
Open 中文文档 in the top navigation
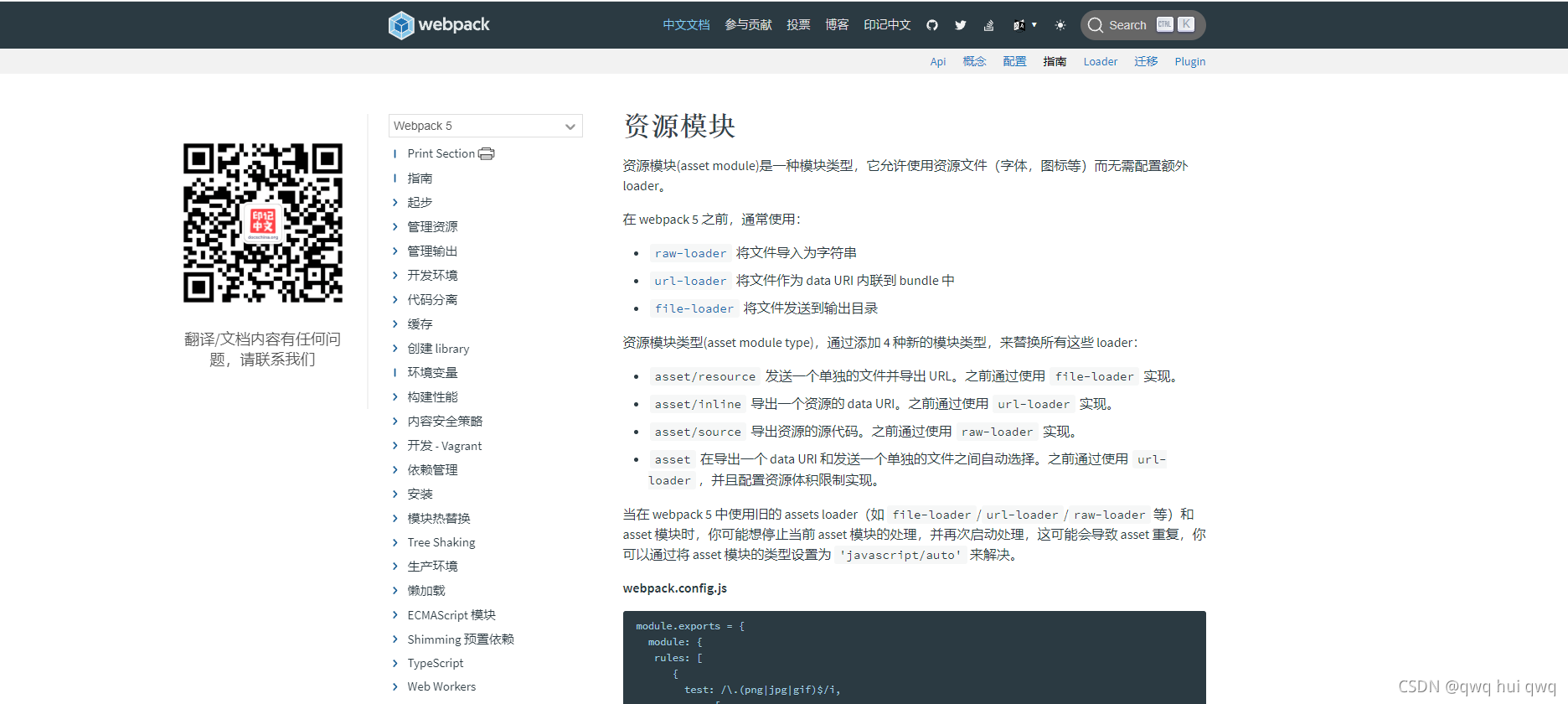coord(686,25)
